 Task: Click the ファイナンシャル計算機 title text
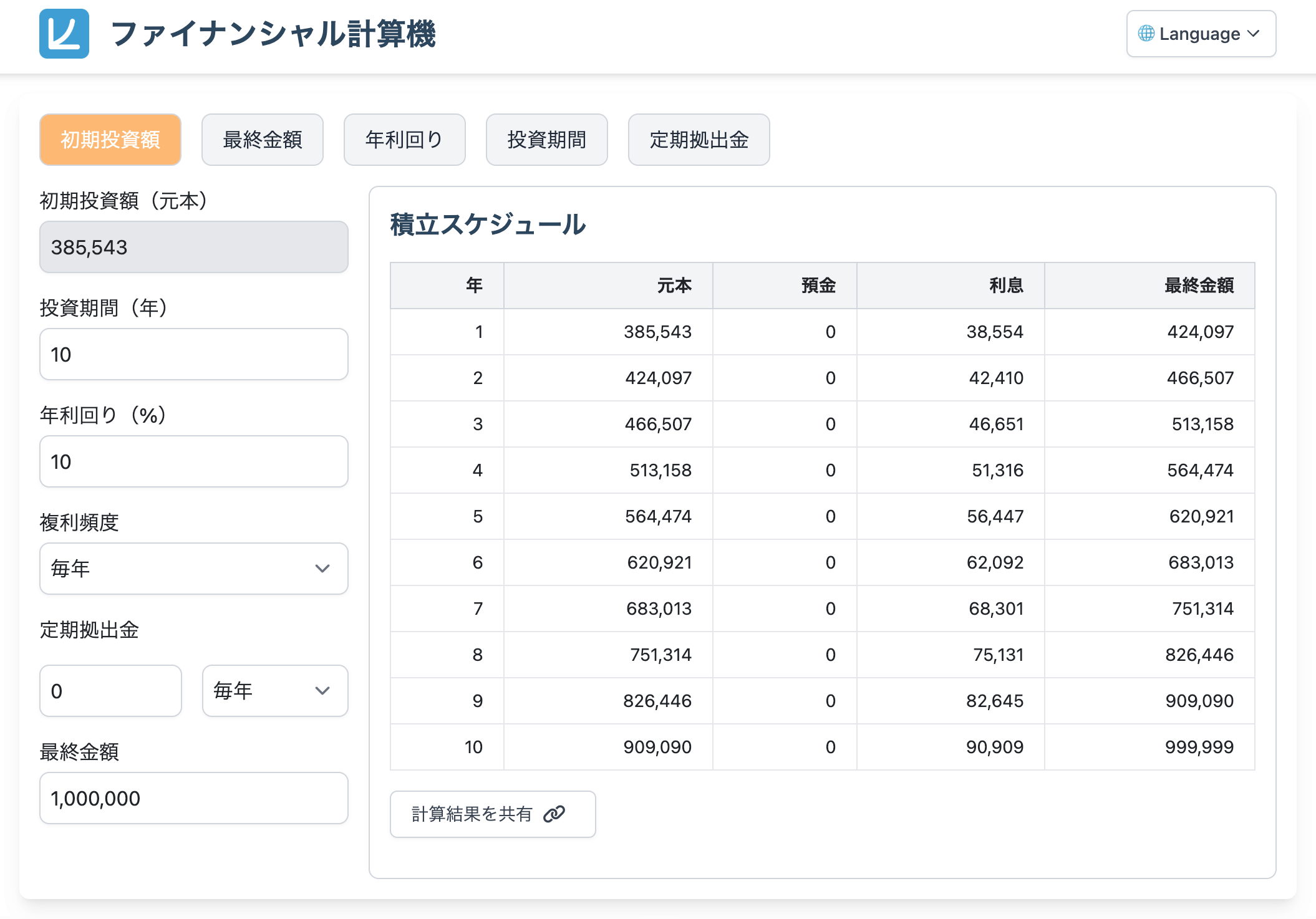pos(273,34)
